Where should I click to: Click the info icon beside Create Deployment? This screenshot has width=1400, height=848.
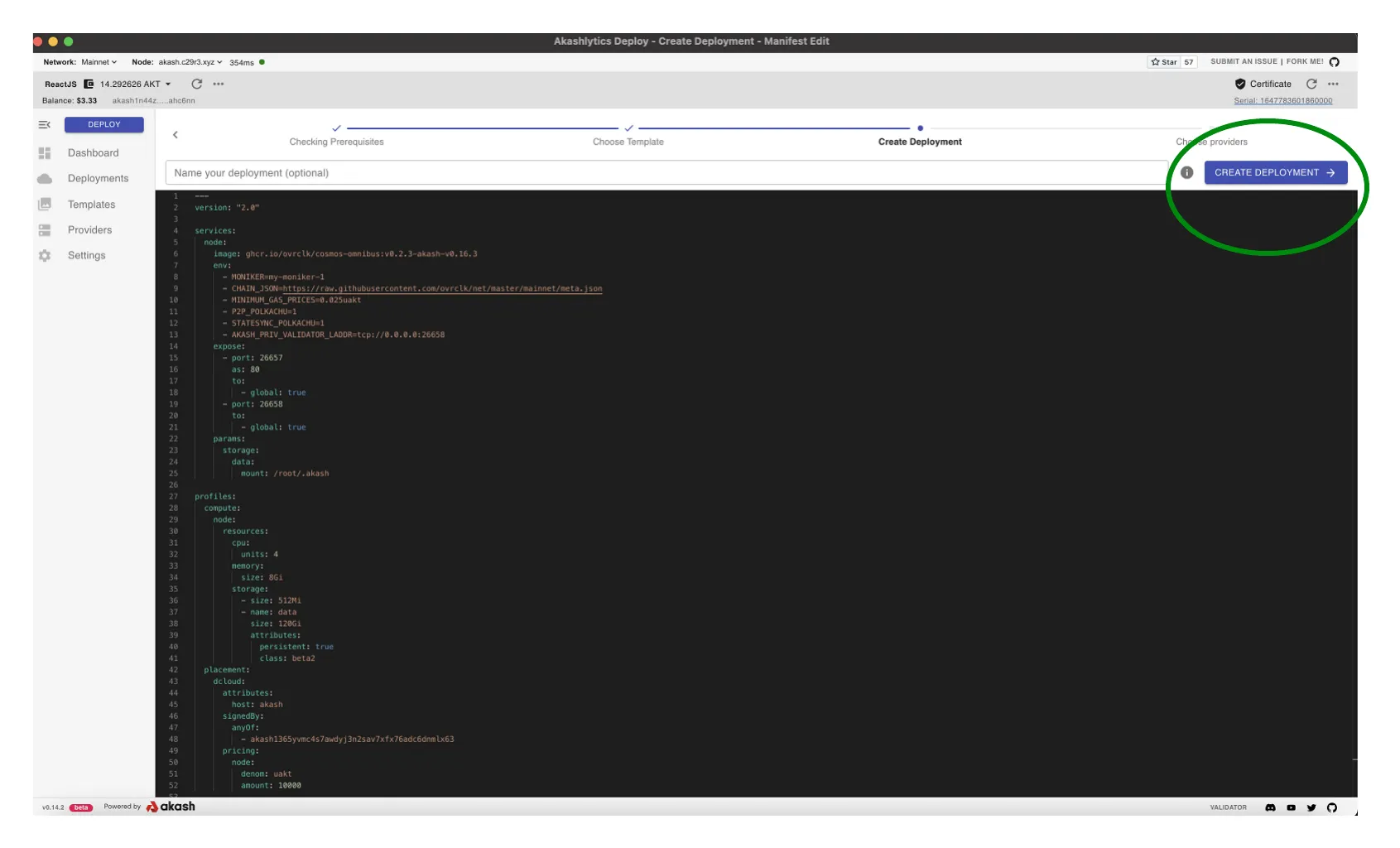[1186, 172]
